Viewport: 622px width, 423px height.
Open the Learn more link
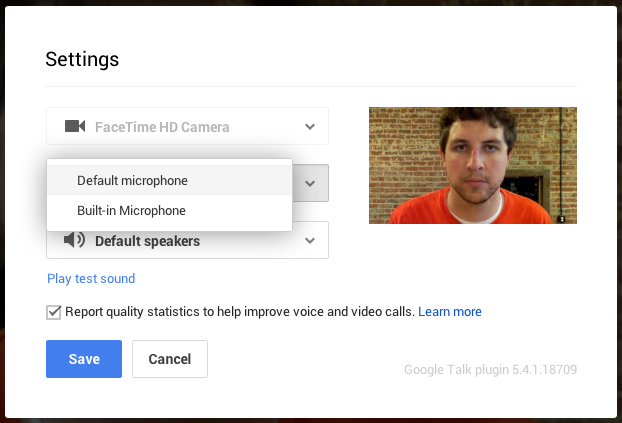tap(450, 311)
